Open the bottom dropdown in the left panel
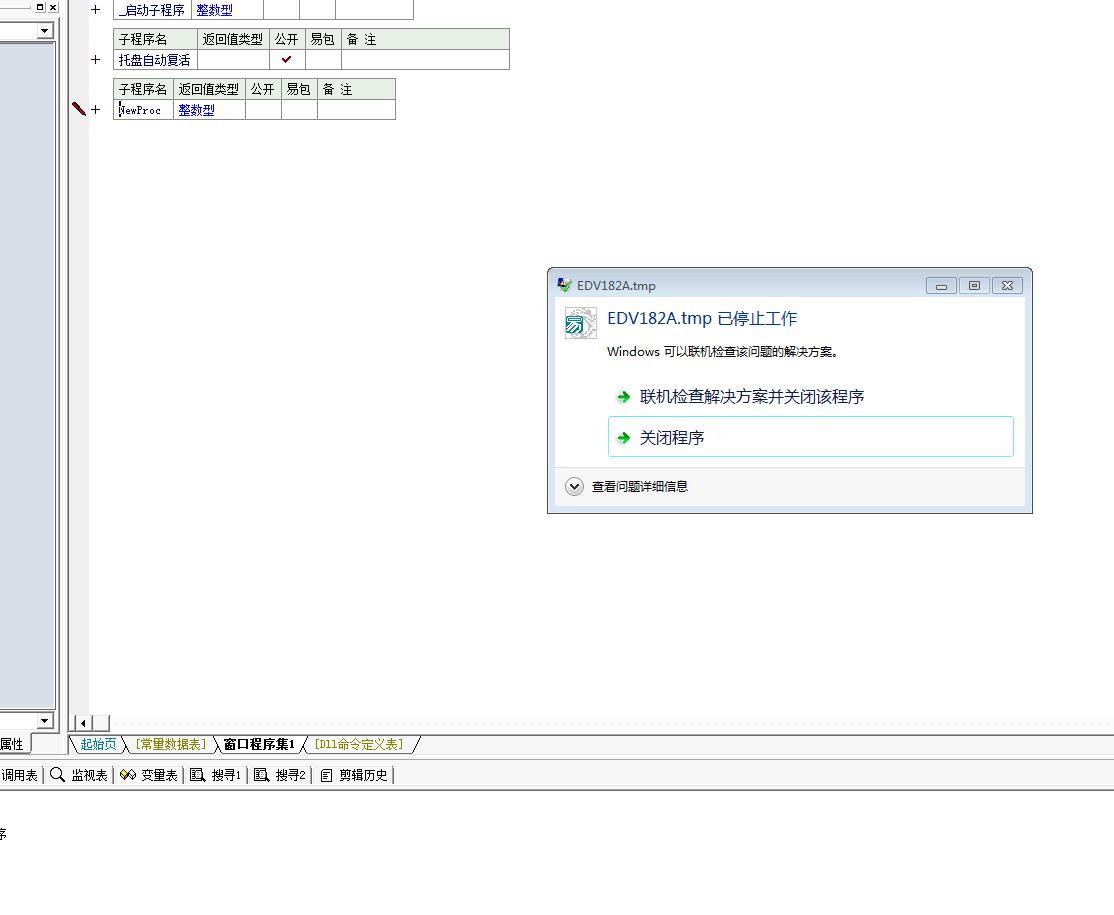 [x=45, y=720]
